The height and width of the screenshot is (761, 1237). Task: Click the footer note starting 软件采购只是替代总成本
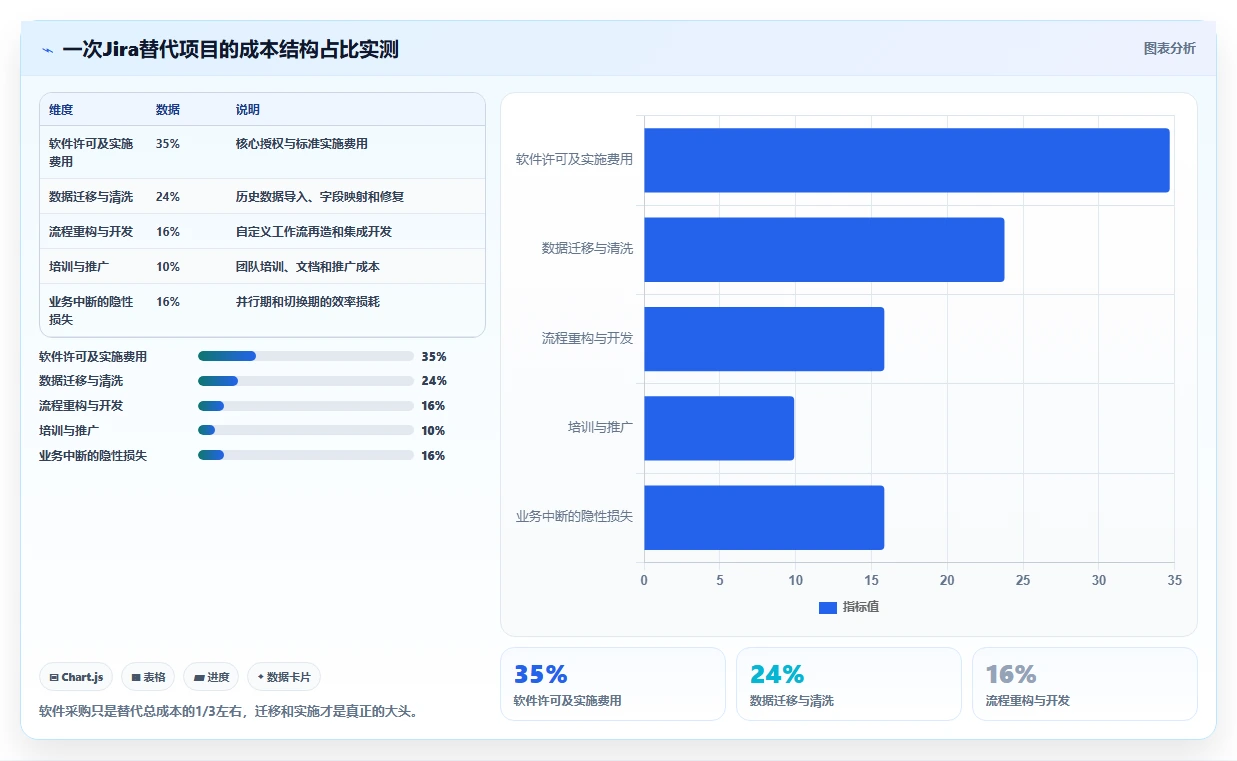tap(230, 712)
